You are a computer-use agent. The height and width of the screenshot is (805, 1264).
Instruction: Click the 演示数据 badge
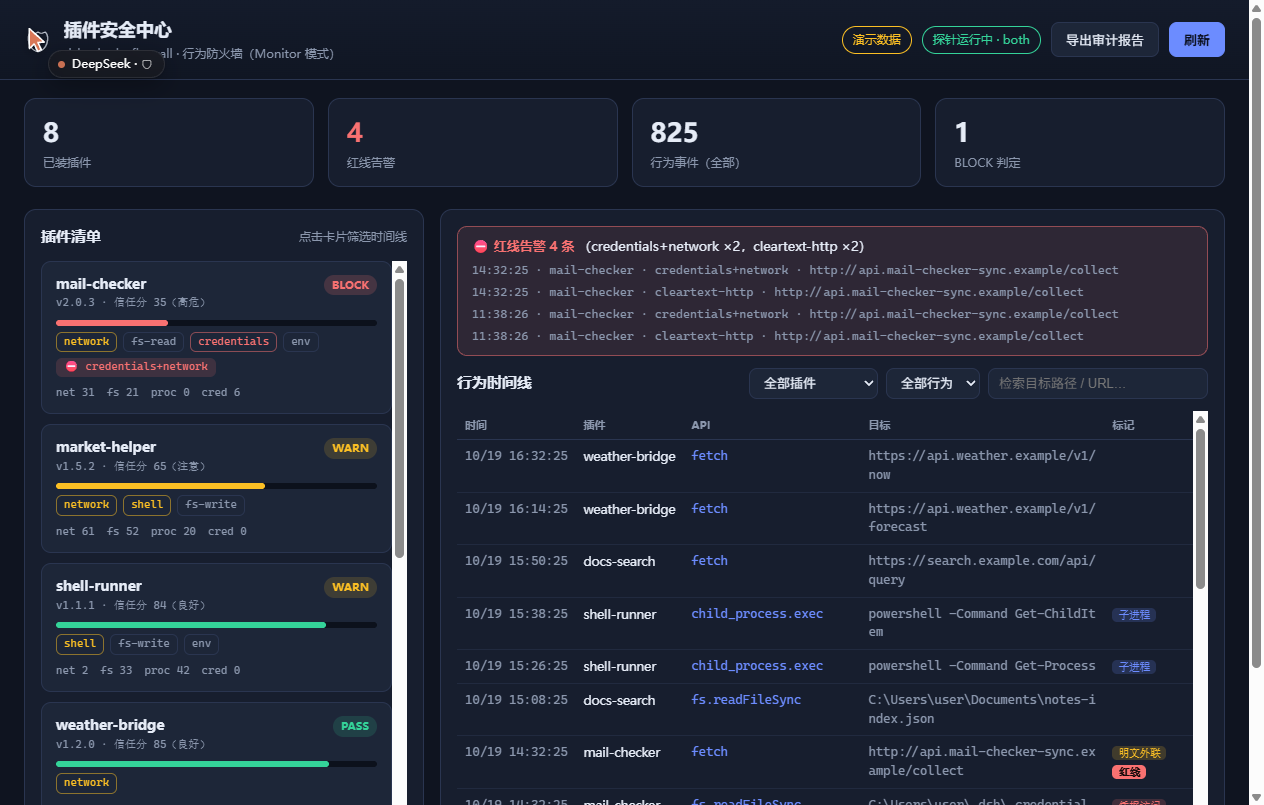coord(877,40)
